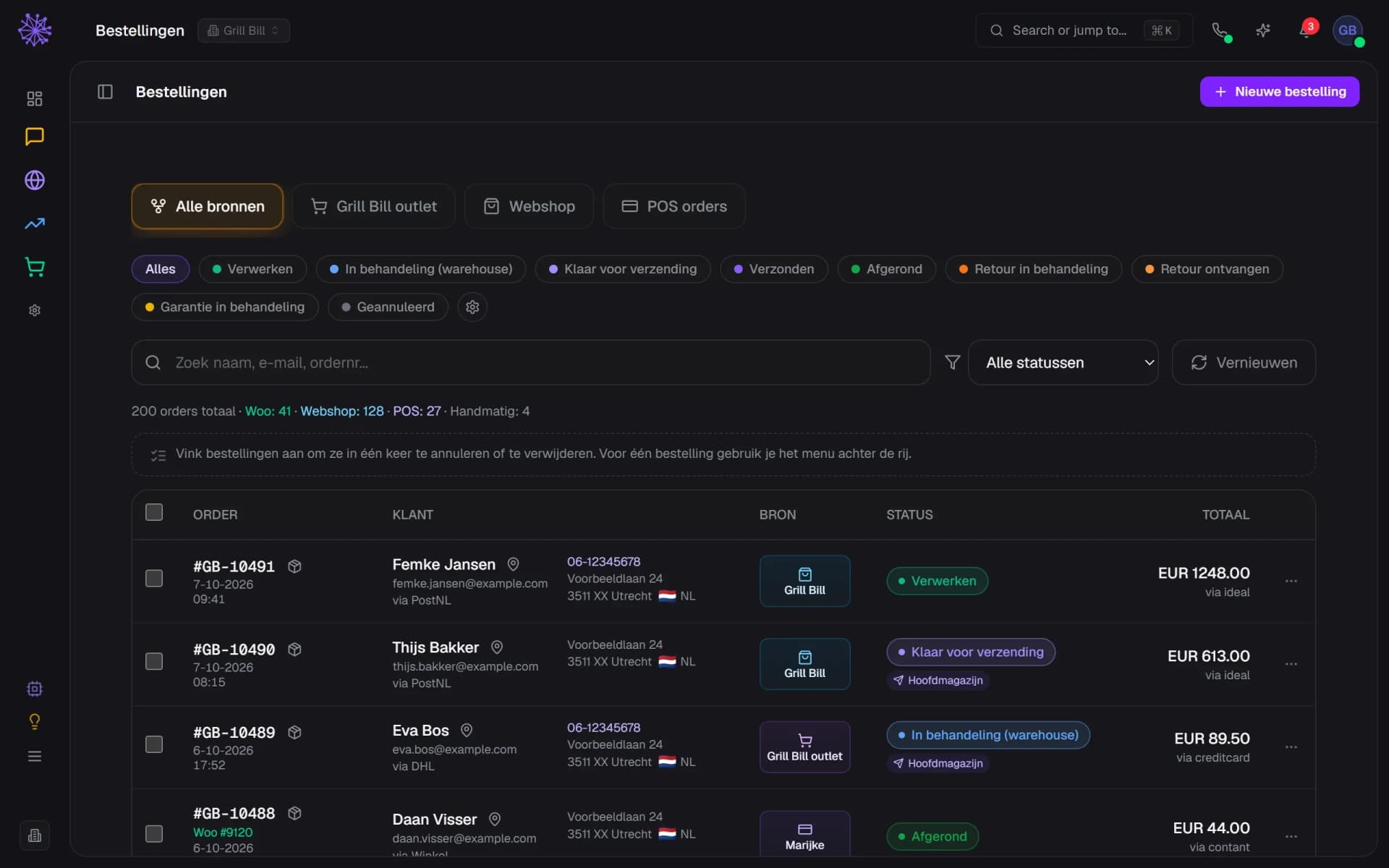Select the Grill Bill outlet source tab
1389x868 pixels.
373,206
